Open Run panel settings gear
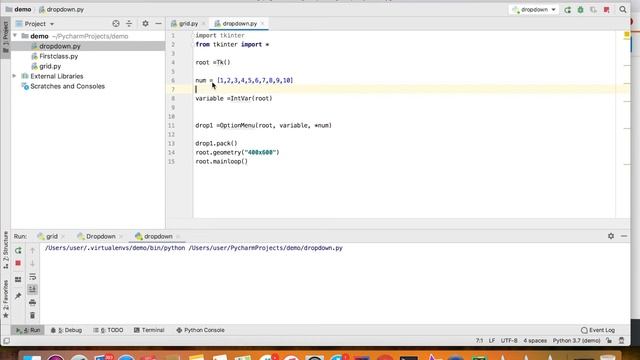 point(611,236)
